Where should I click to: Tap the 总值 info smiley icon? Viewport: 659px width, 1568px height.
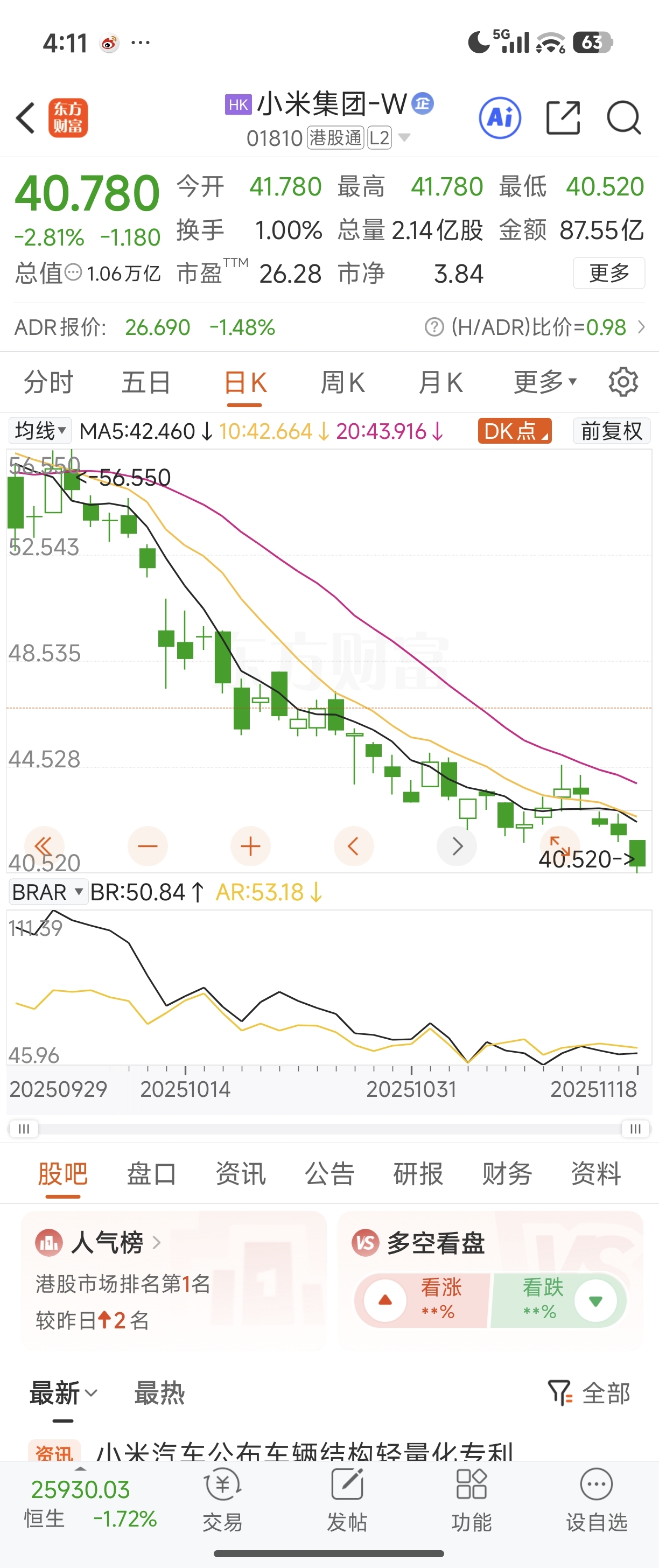[x=73, y=272]
